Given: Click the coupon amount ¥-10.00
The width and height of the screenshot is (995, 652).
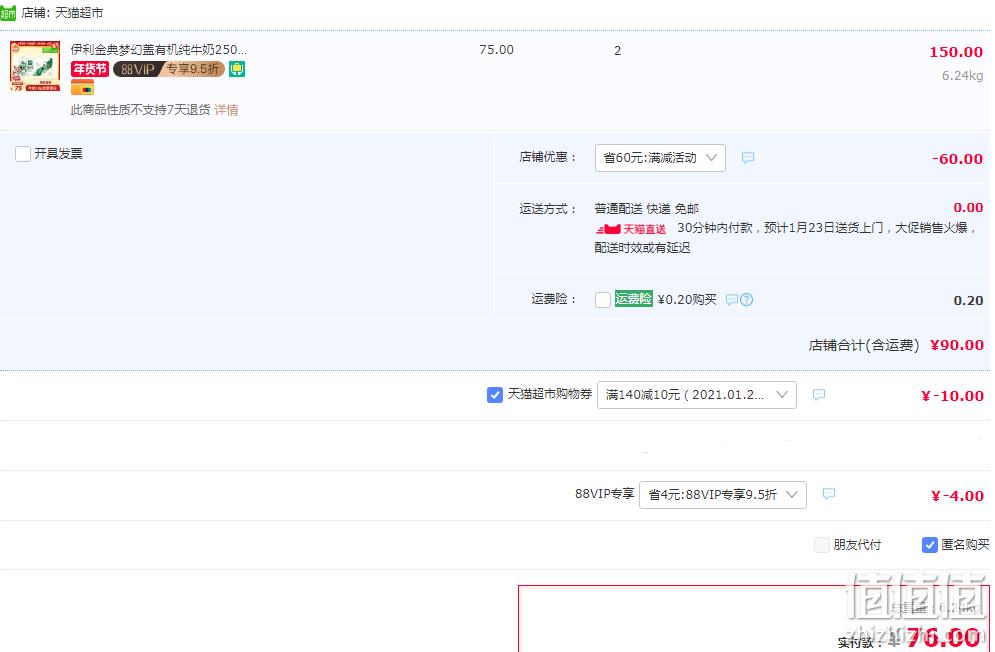Looking at the screenshot, I should click(952, 396).
